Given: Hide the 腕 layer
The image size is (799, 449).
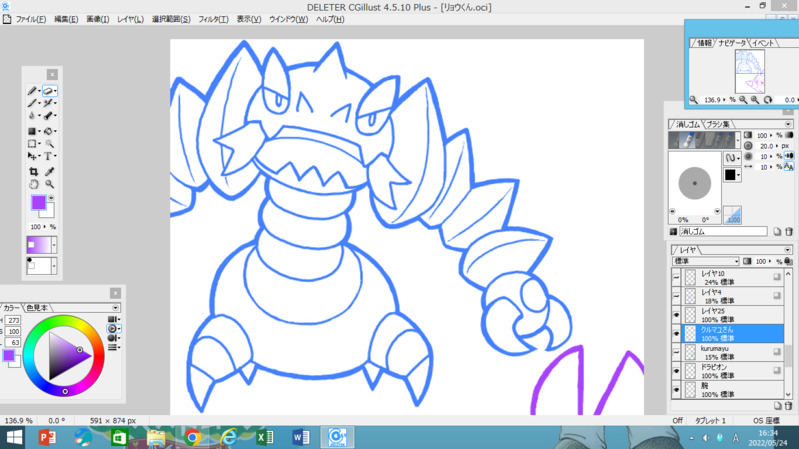Looking at the screenshot, I should point(676,390).
